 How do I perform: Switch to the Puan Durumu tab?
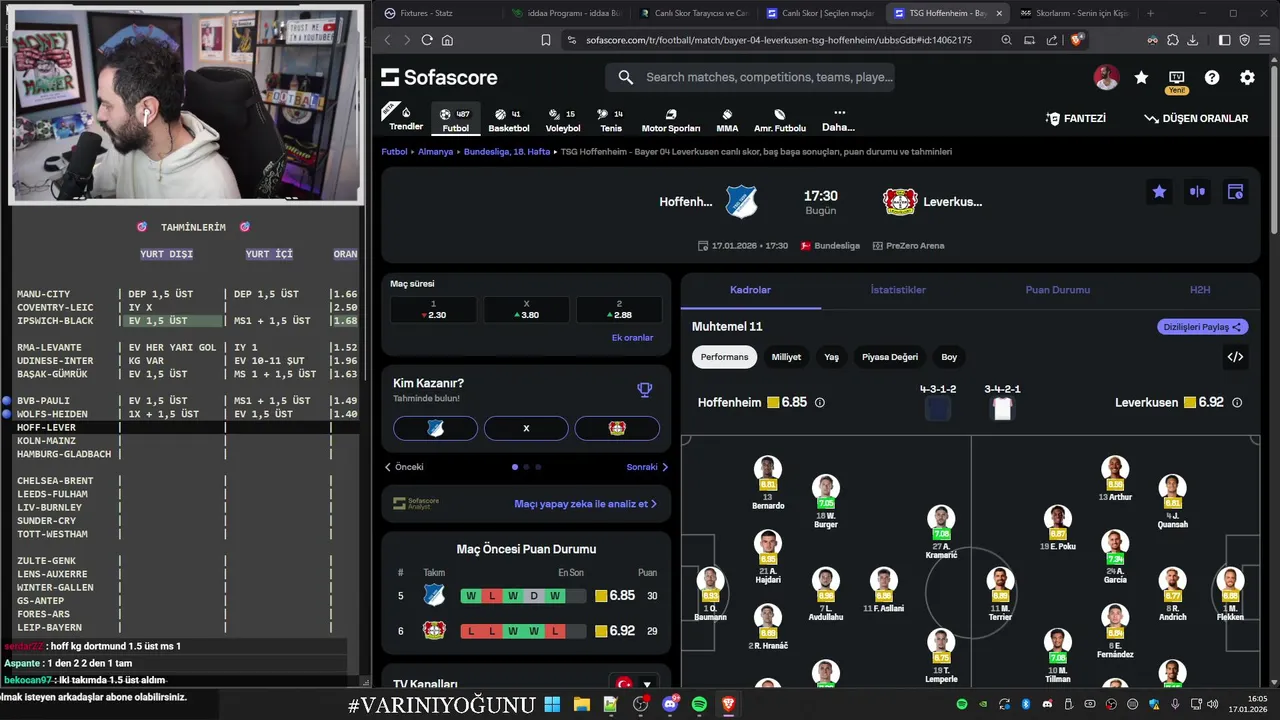click(x=1057, y=290)
